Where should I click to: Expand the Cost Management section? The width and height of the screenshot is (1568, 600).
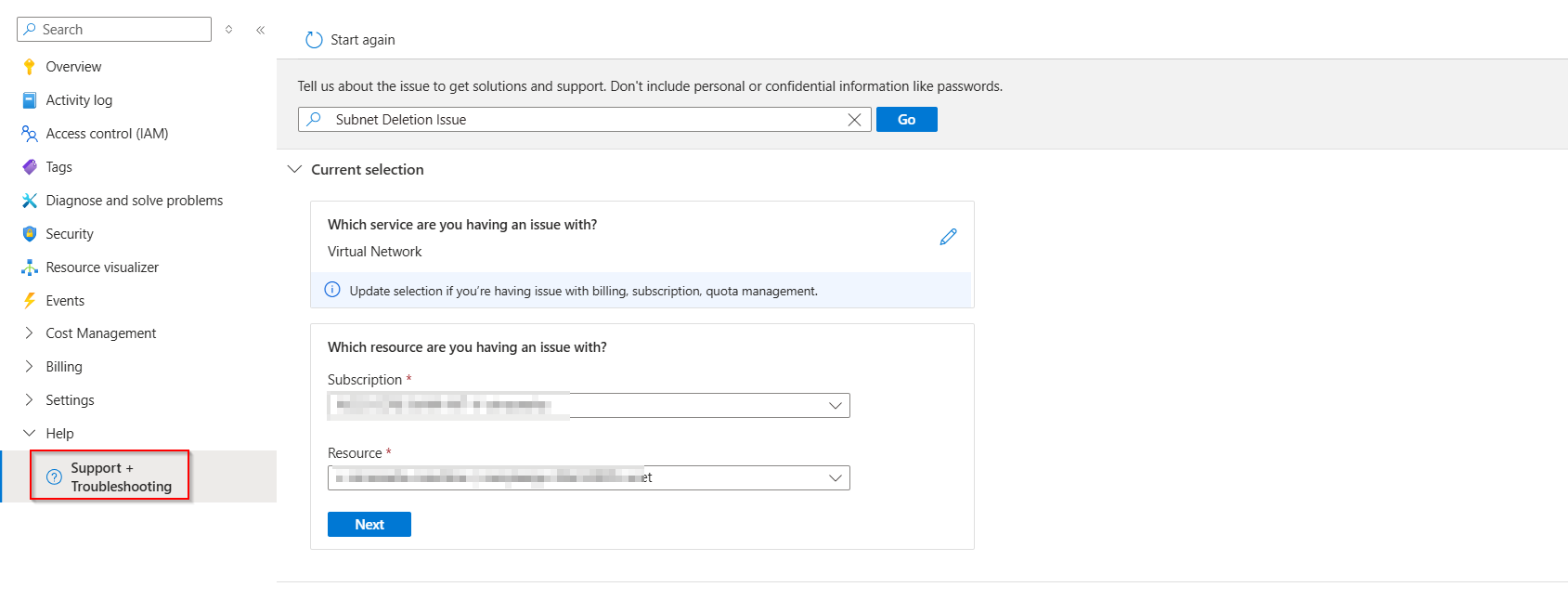click(29, 333)
